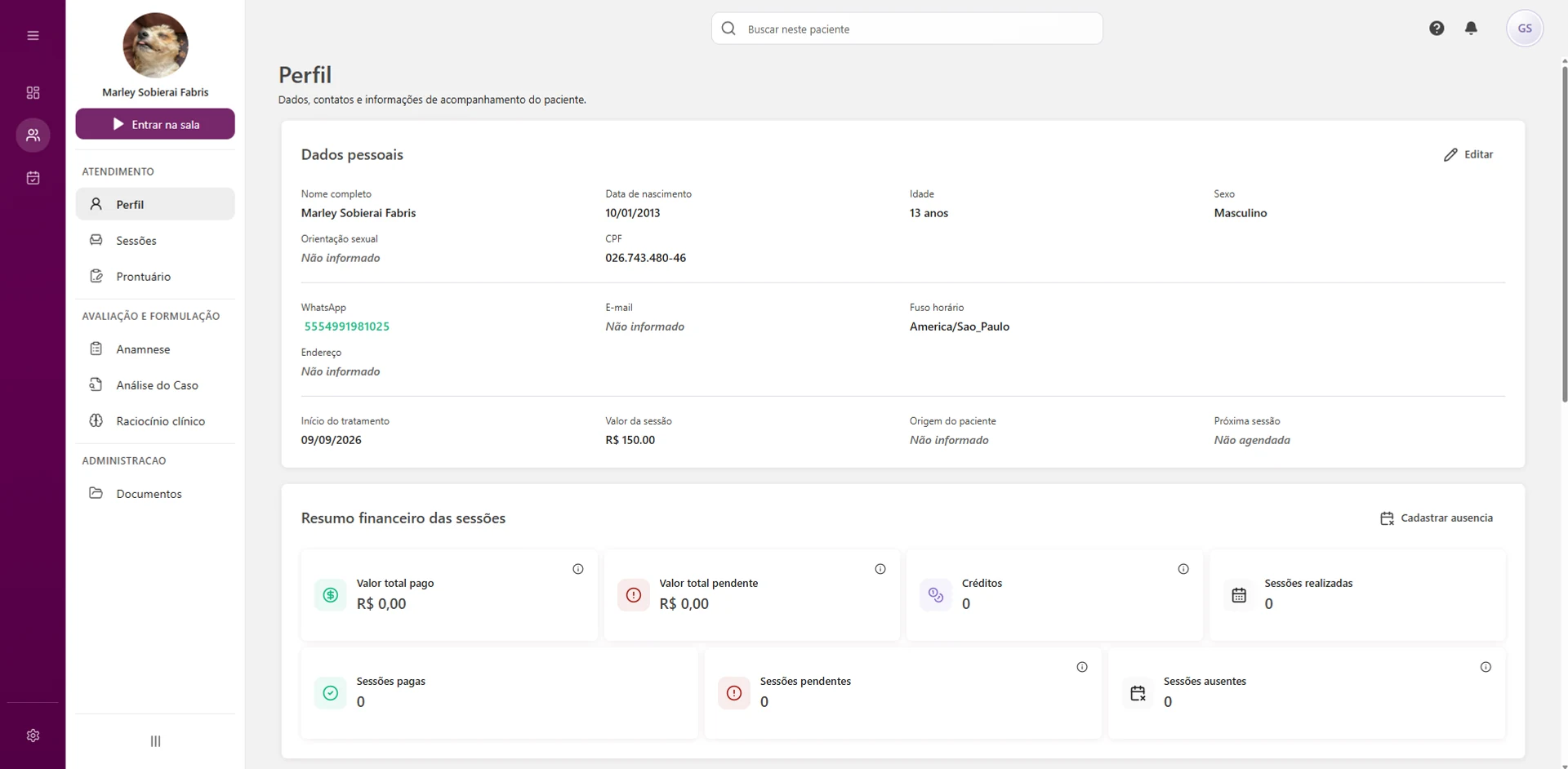Click the Sessões realizadas calendar icon
The height and width of the screenshot is (769, 1568).
(x=1239, y=595)
